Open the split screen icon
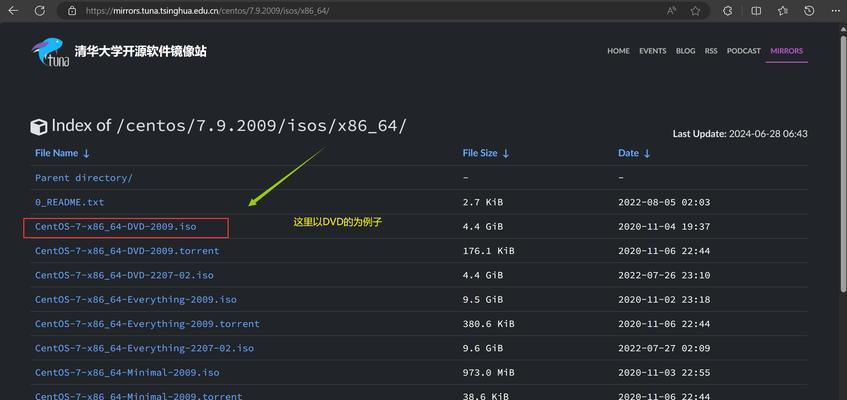This screenshot has width=847, height=400. (x=756, y=10)
